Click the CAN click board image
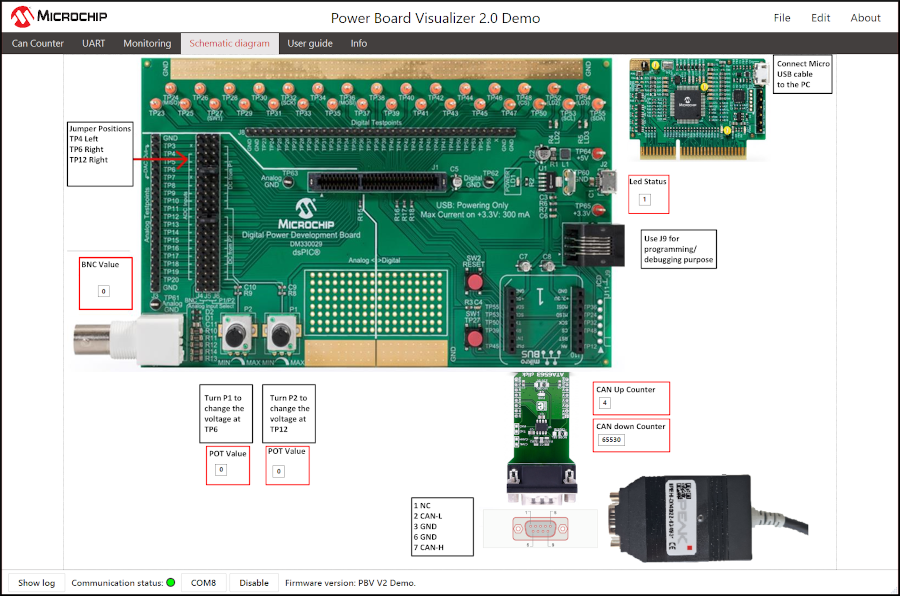The height and width of the screenshot is (596, 900). point(541,439)
